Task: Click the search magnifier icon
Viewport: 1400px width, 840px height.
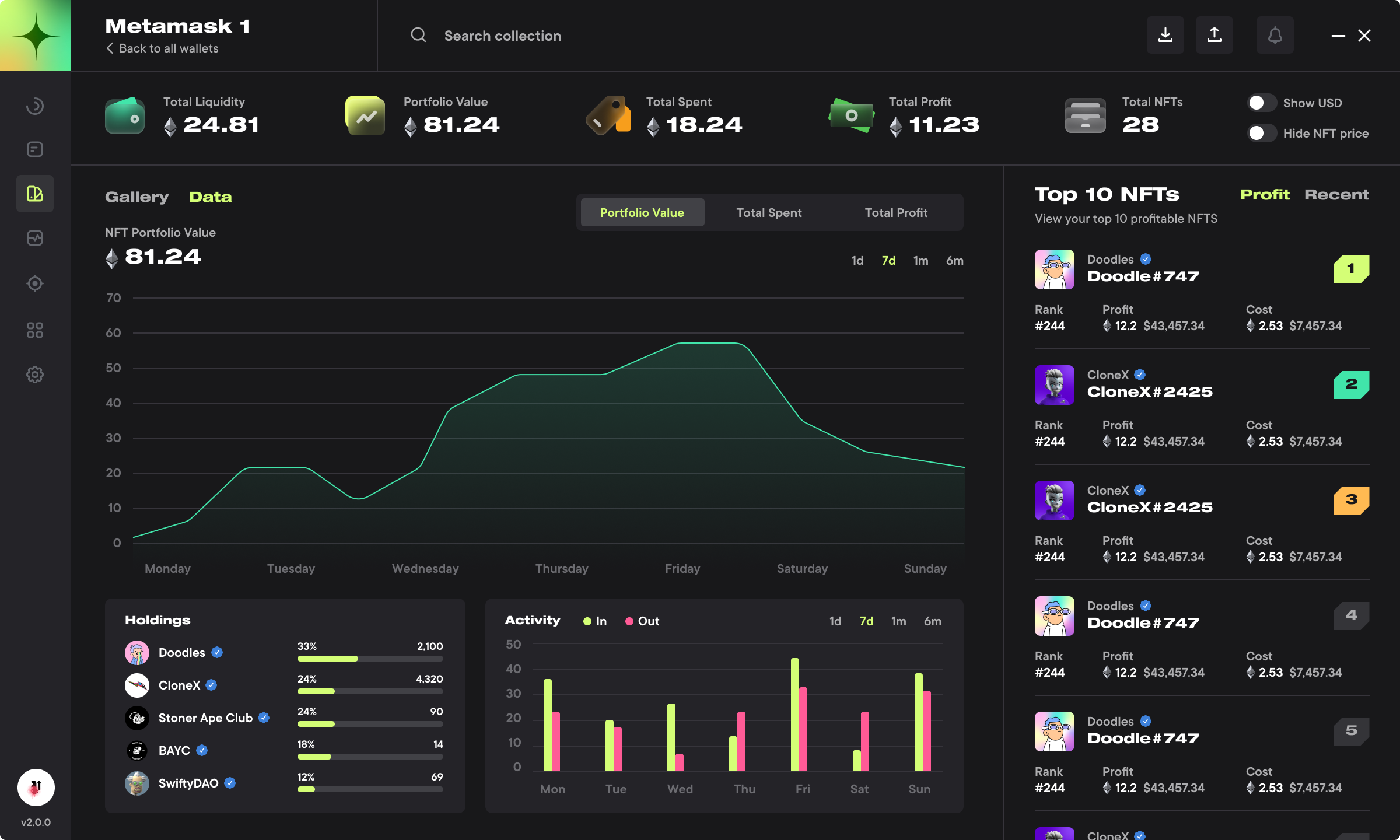Action: [x=418, y=35]
